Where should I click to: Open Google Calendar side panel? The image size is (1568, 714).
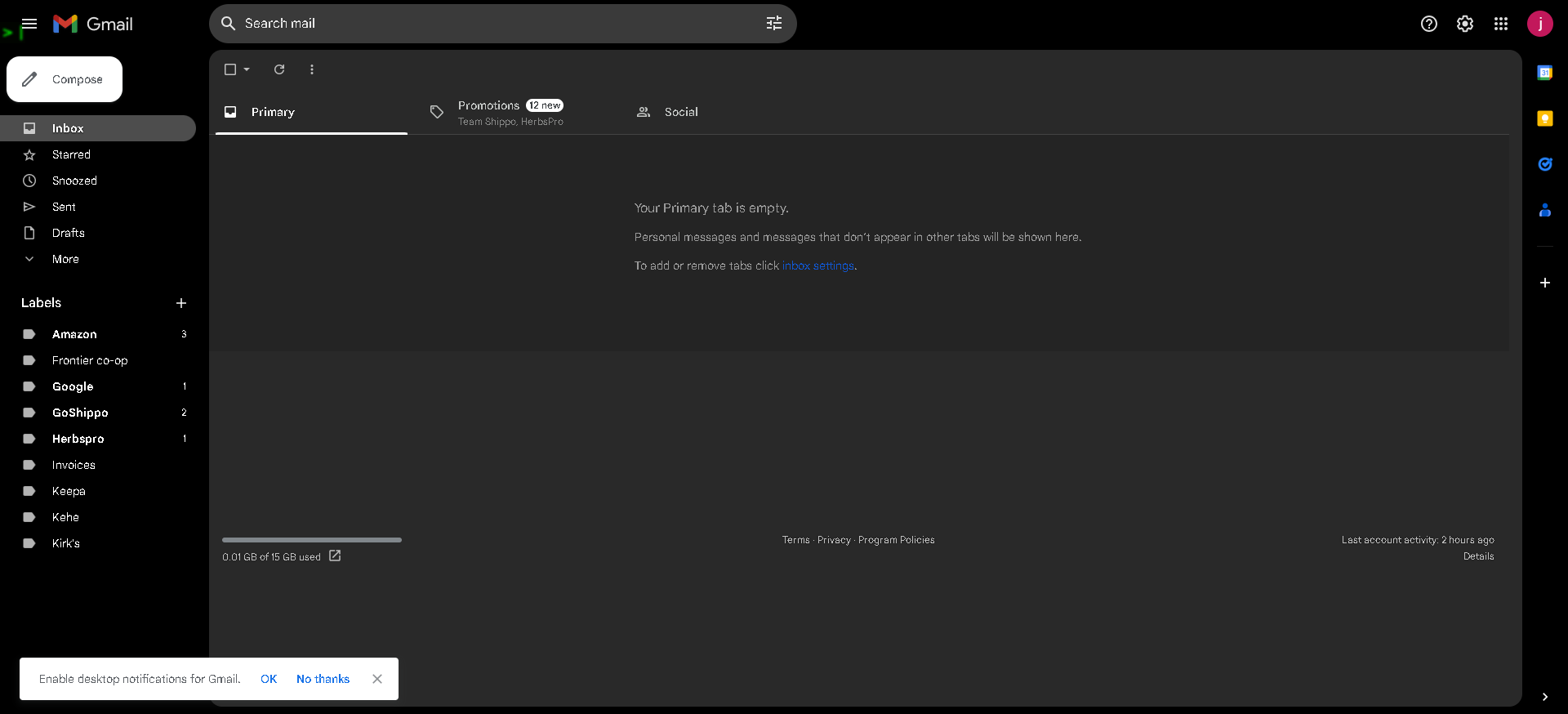pos(1545,73)
